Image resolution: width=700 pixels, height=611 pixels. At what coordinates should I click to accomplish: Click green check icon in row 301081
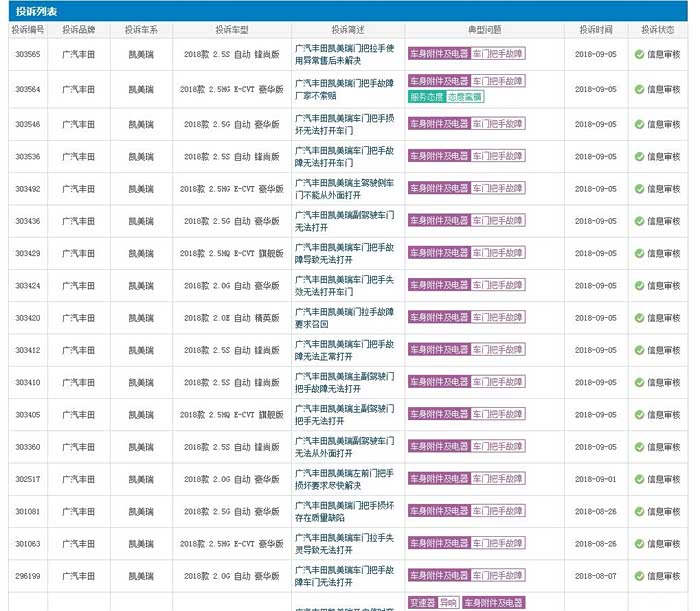point(639,511)
